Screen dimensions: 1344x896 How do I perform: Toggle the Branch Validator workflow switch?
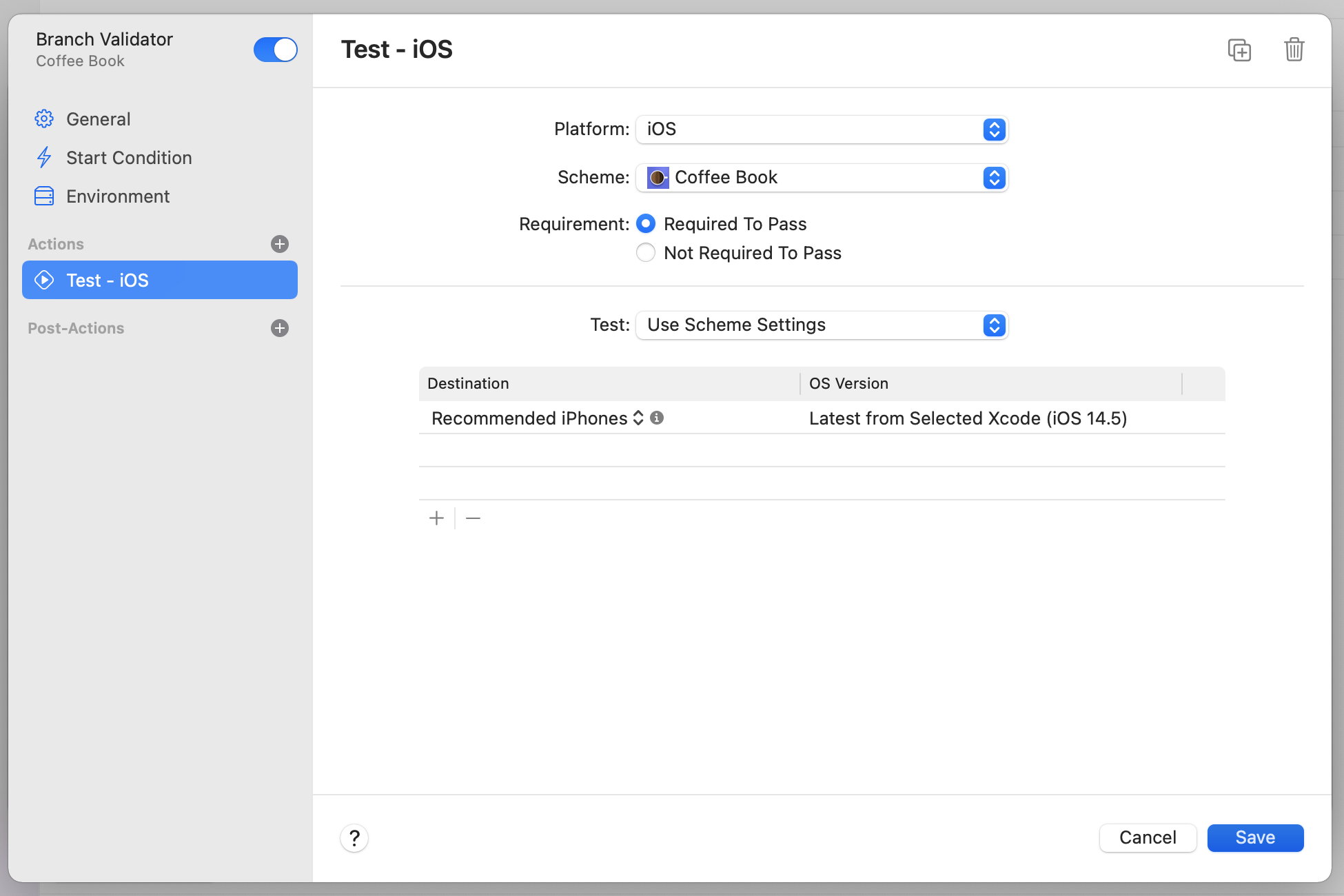click(x=275, y=50)
